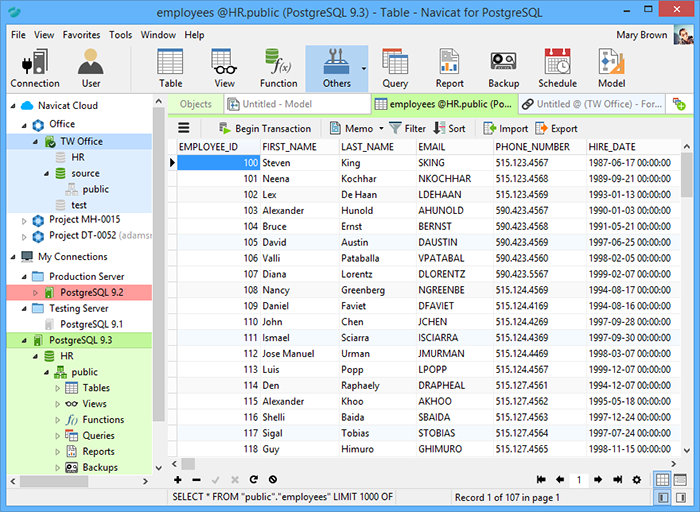
Task: Click Mary Brown's profile avatar
Action: (x=683, y=35)
